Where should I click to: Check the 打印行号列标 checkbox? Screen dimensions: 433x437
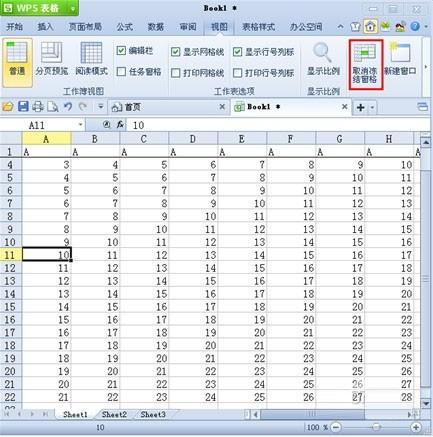[x=237, y=73]
